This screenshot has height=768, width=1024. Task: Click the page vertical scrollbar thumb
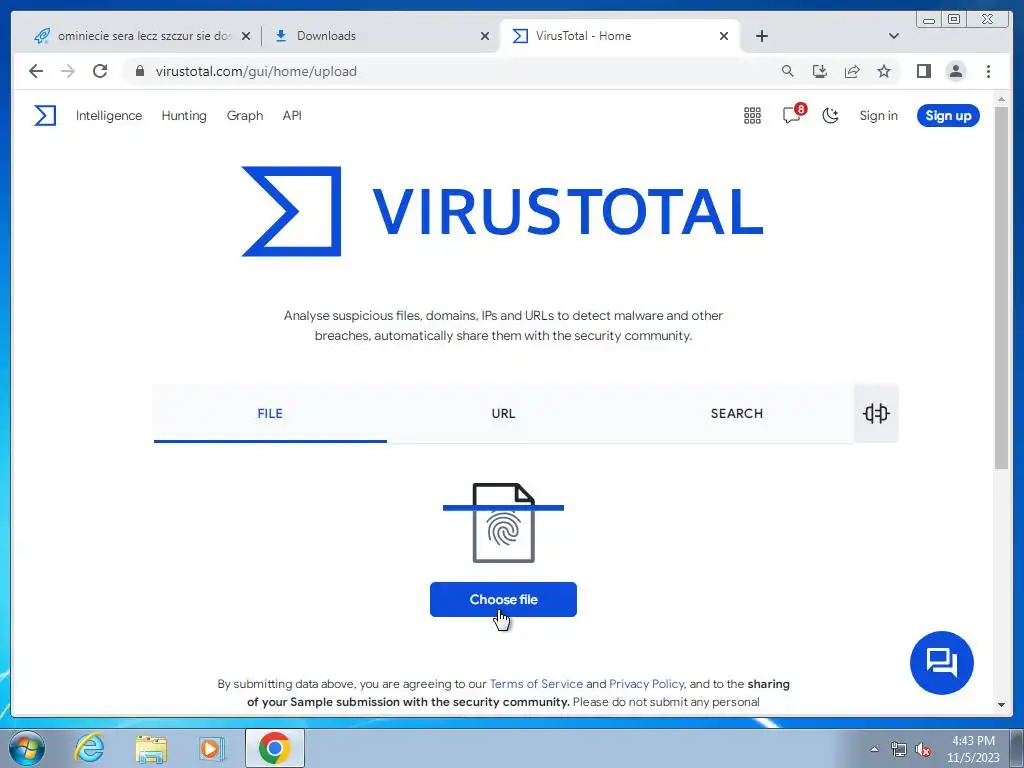pos(1001,287)
